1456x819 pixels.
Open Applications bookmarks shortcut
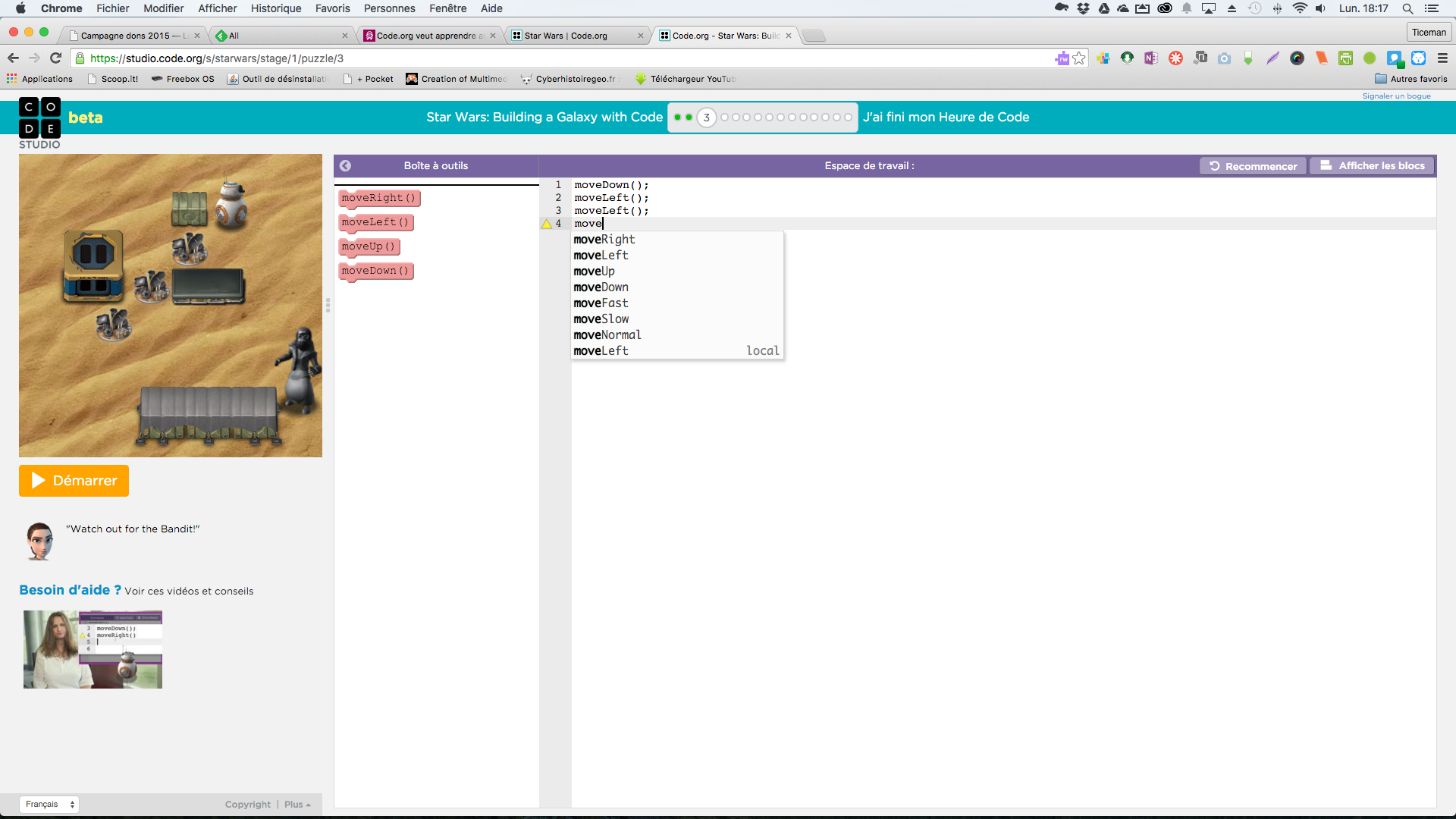(39, 79)
